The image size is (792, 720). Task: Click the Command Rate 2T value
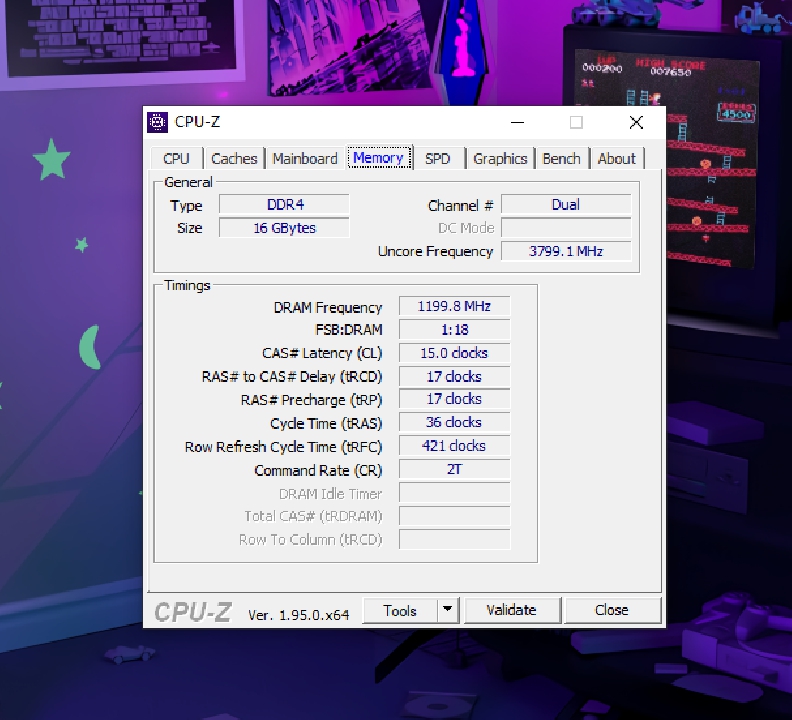[455, 469]
